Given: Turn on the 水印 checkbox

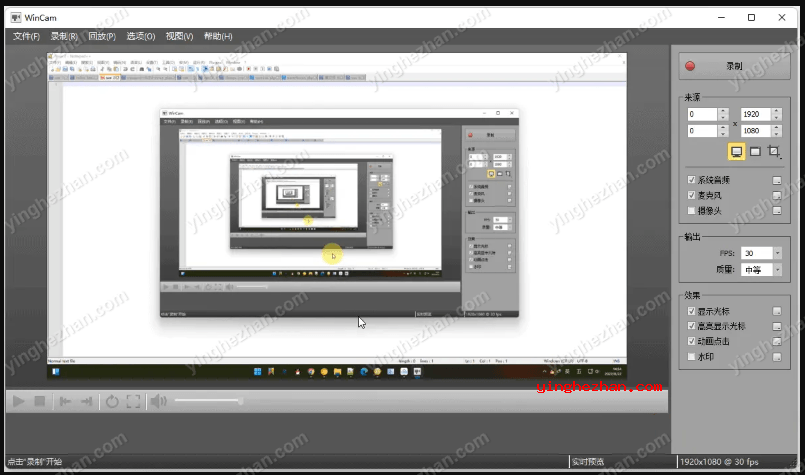Looking at the screenshot, I should [692, 356].
